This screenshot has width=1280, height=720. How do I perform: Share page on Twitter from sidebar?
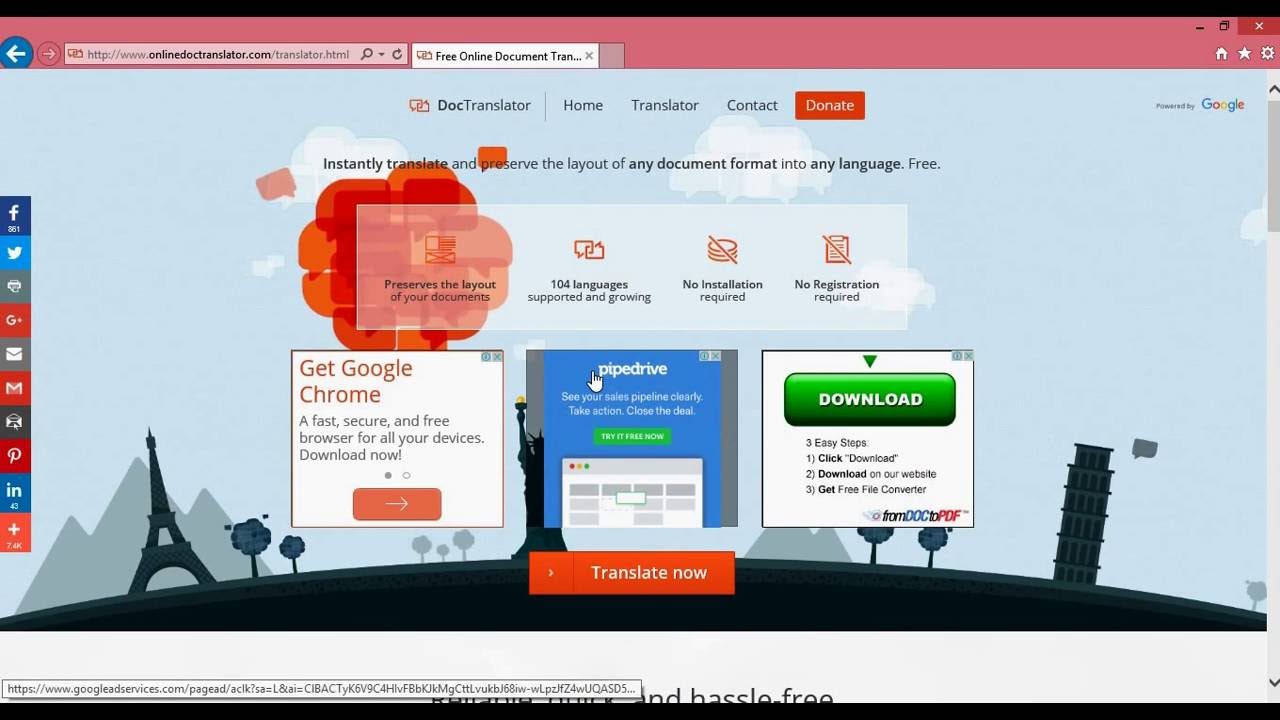click(15, 252)
